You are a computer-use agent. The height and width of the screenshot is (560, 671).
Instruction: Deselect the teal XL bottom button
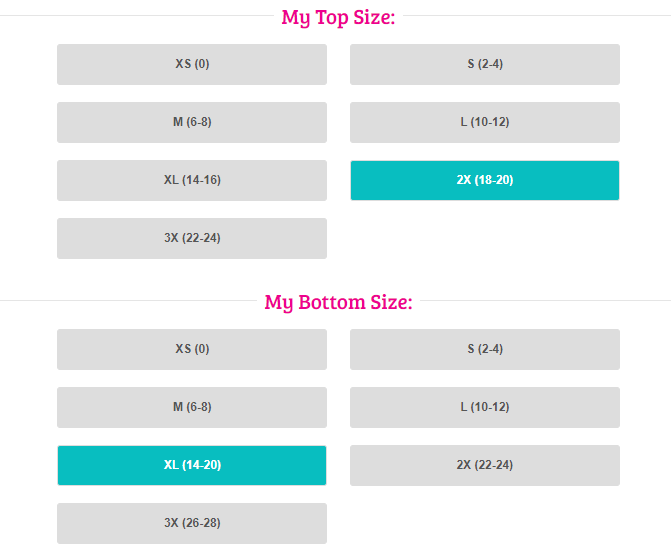pyautogui.click(x=192, y=465)
